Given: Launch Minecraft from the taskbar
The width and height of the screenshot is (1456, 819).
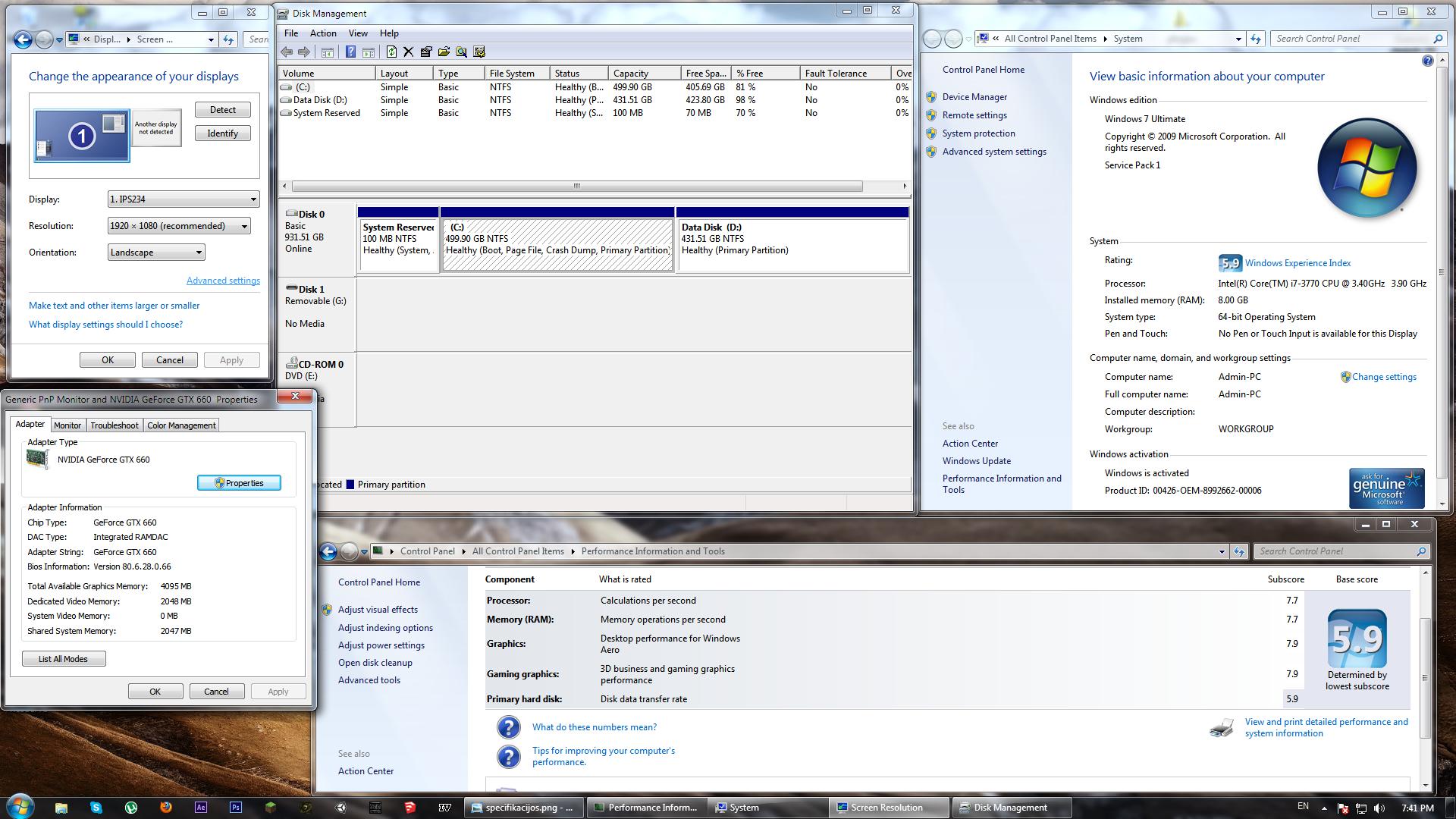Looking at the screenshot, I should pyautogui.click(x=271, y=808).
